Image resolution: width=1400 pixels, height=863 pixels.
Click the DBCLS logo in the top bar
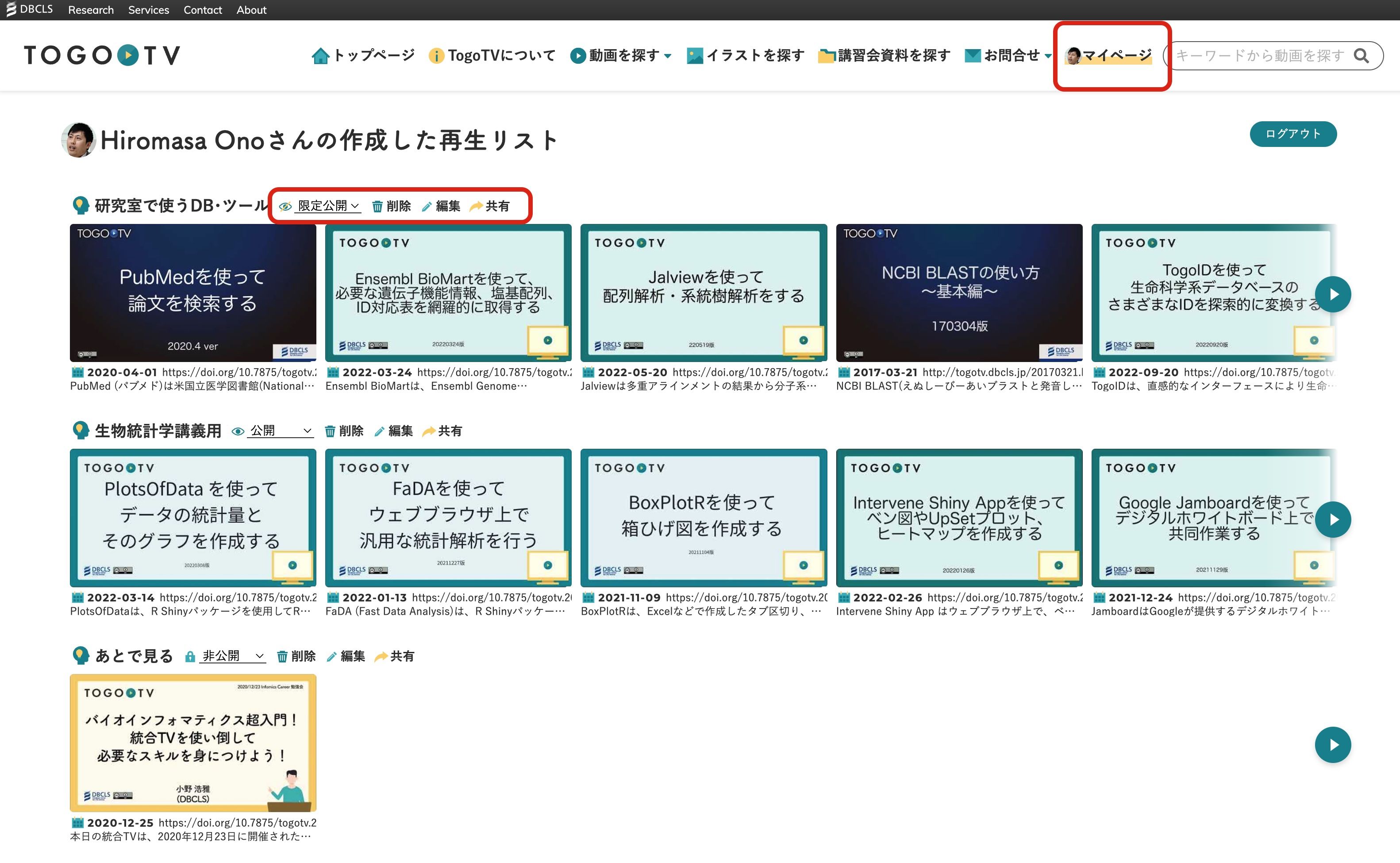(30, 9)
